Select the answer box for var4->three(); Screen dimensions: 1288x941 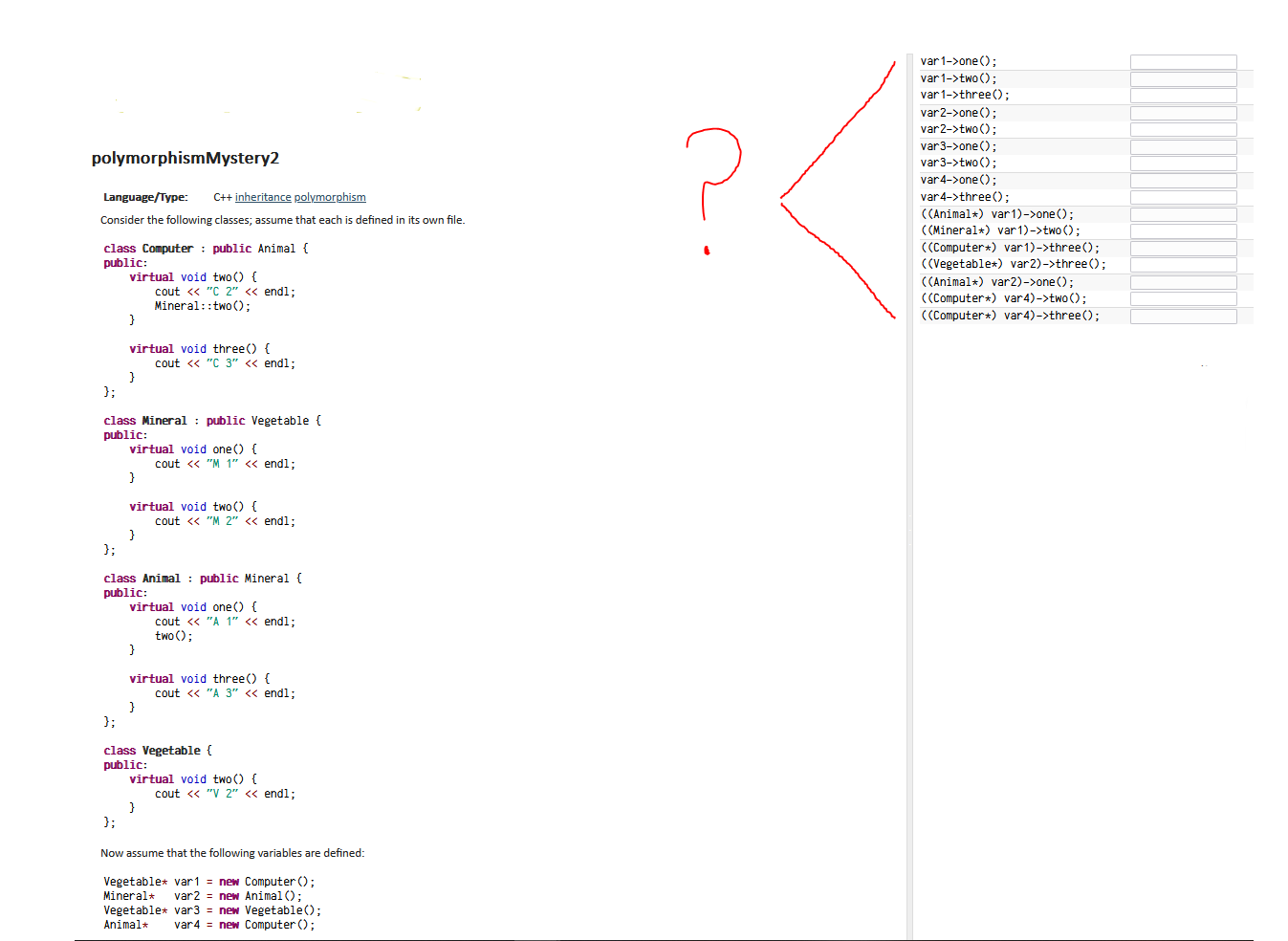tap(1183, 196)
